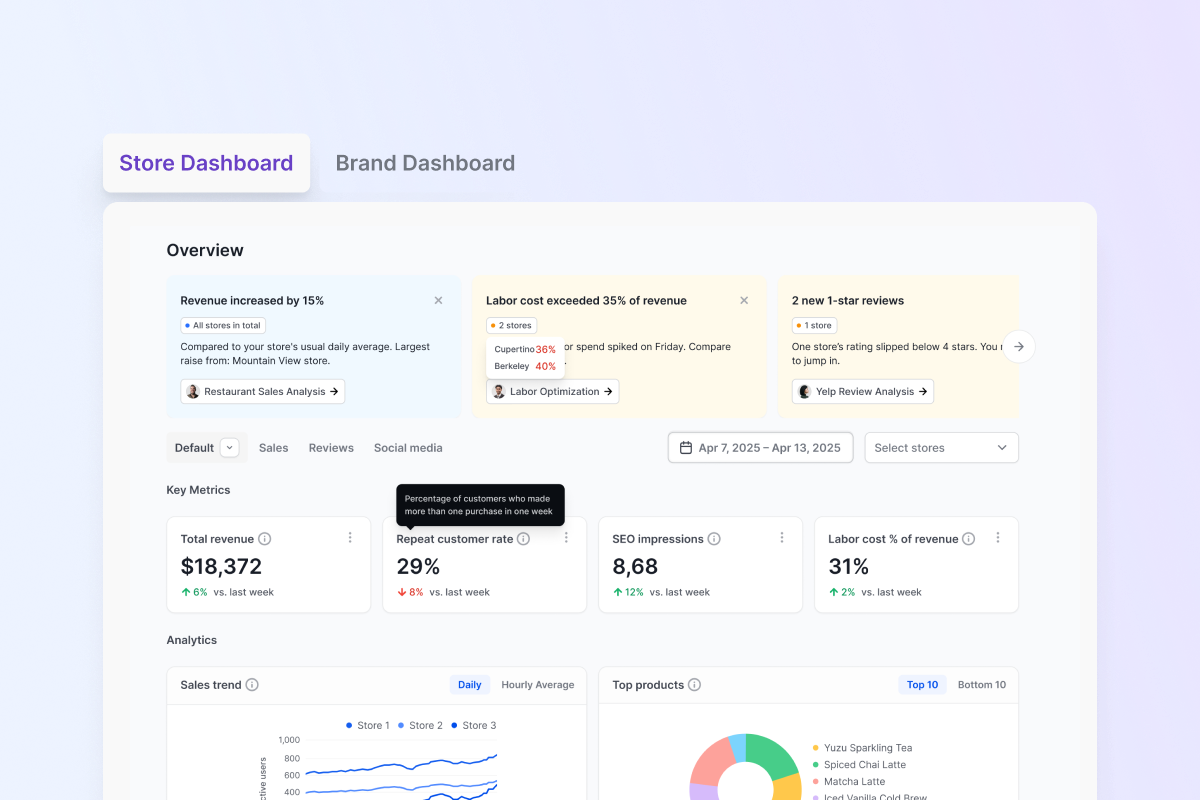
Task: Show info for Repeat customer rate
Action: (x=523, y=539)
